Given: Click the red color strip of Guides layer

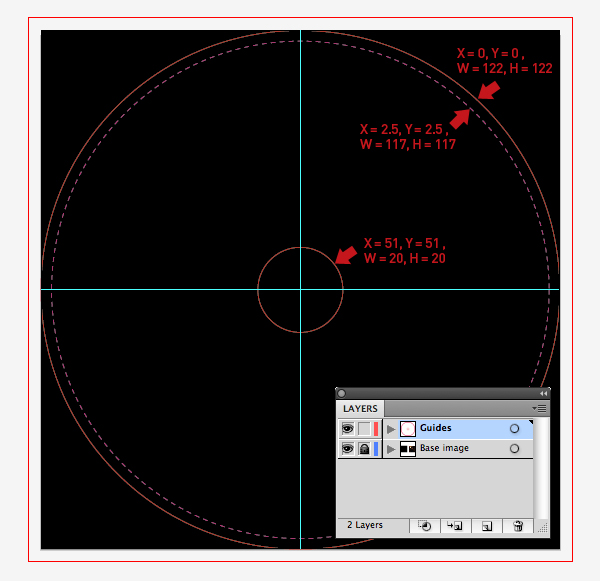Looking at the screenshot, I should coord(376,429).
